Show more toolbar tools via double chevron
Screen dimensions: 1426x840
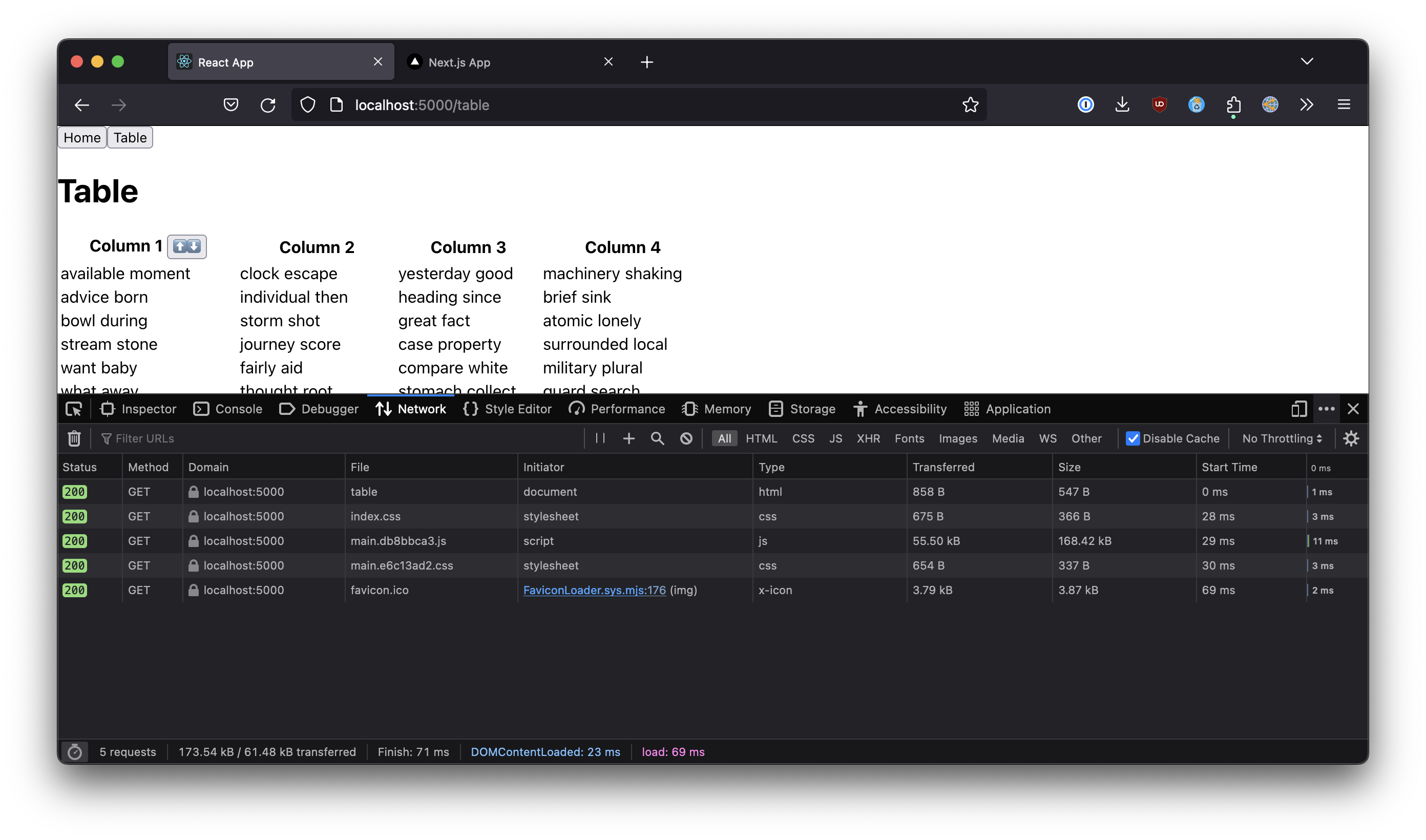click(1307, 104)
